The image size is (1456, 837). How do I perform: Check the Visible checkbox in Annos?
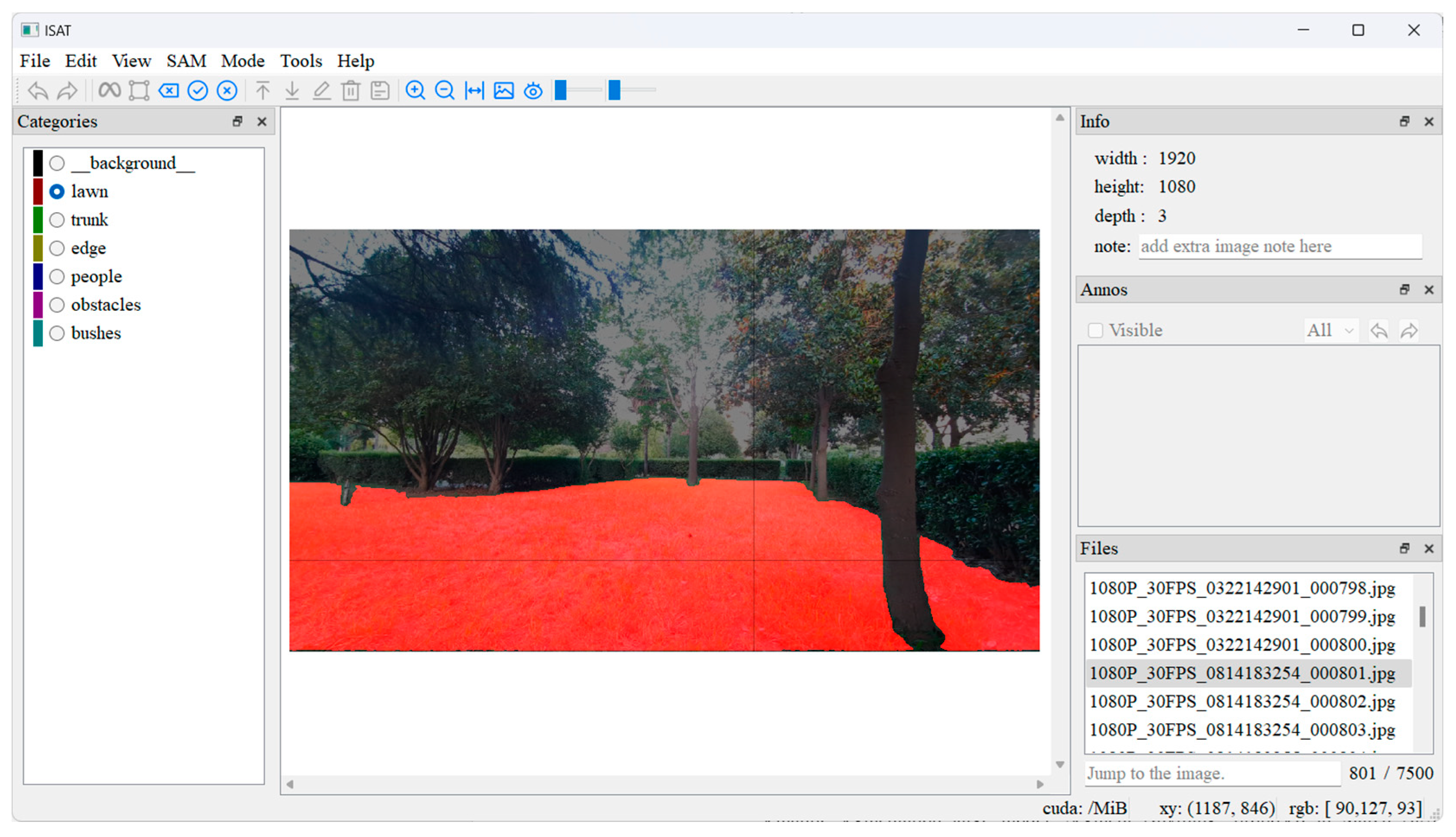point(1095,331)
